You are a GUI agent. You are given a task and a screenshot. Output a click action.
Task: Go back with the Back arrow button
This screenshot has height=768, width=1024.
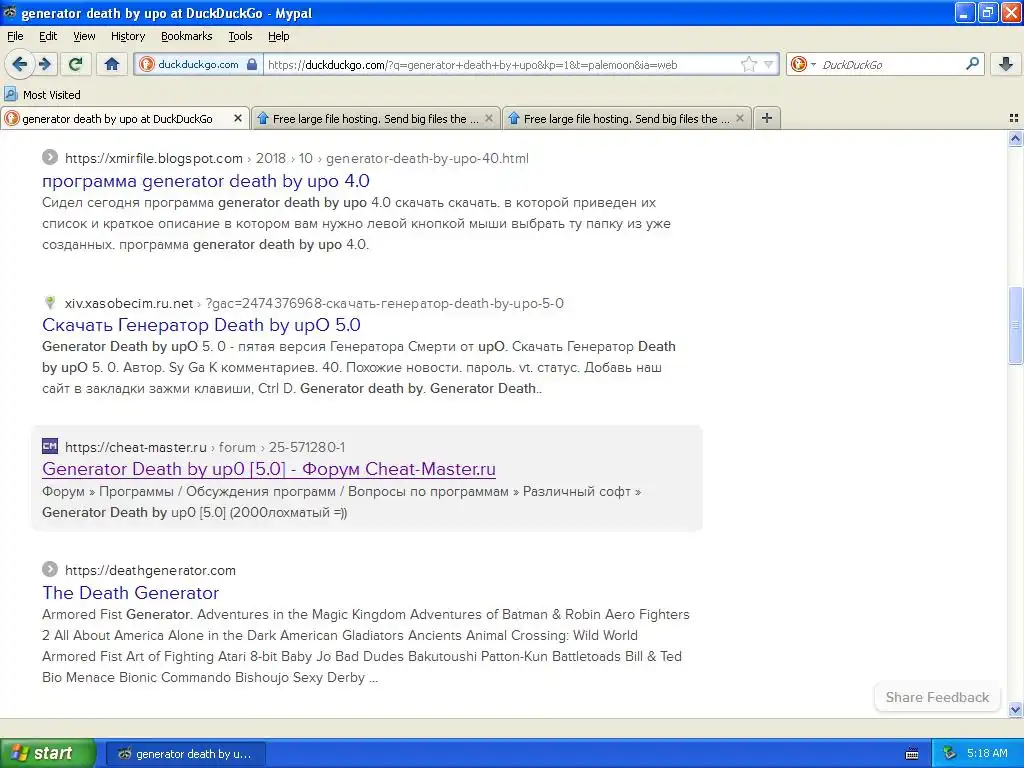coord(20,64)
